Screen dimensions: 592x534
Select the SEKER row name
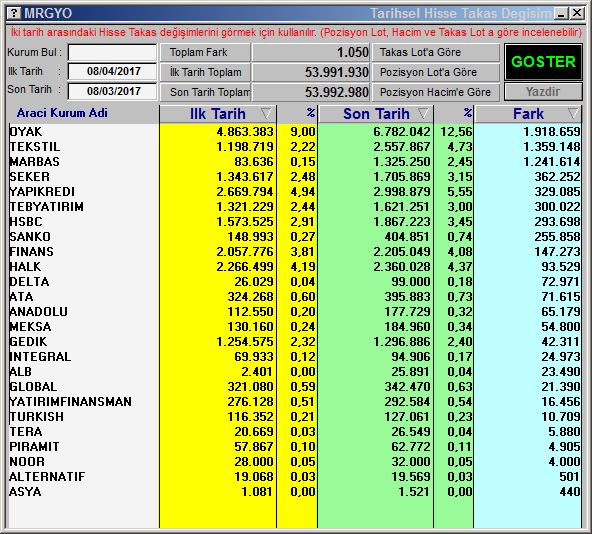tap(29, 177)
